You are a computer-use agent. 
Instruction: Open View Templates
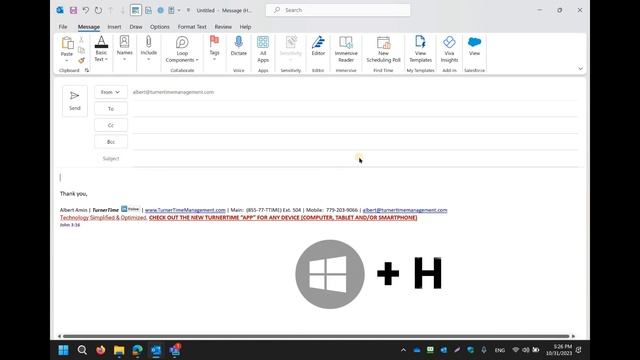click(420, 49)
